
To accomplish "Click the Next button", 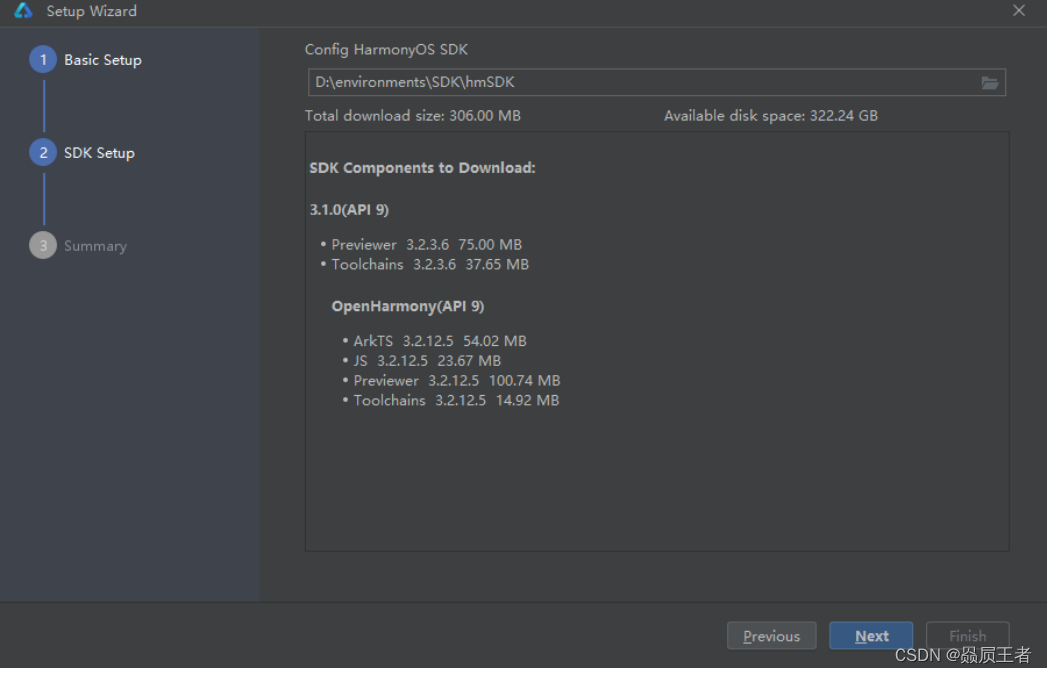I will pos(871,636).
